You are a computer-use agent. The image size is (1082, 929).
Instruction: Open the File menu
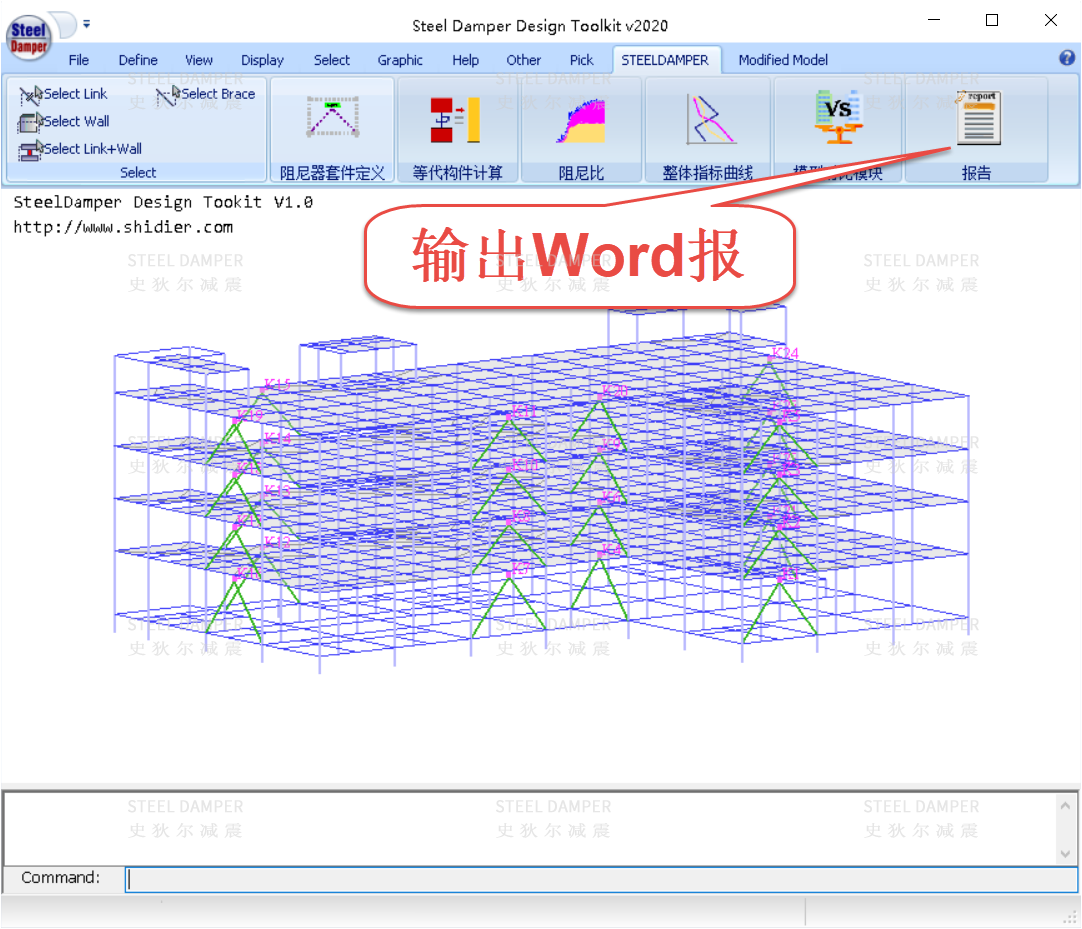click(x=79, y=60)
